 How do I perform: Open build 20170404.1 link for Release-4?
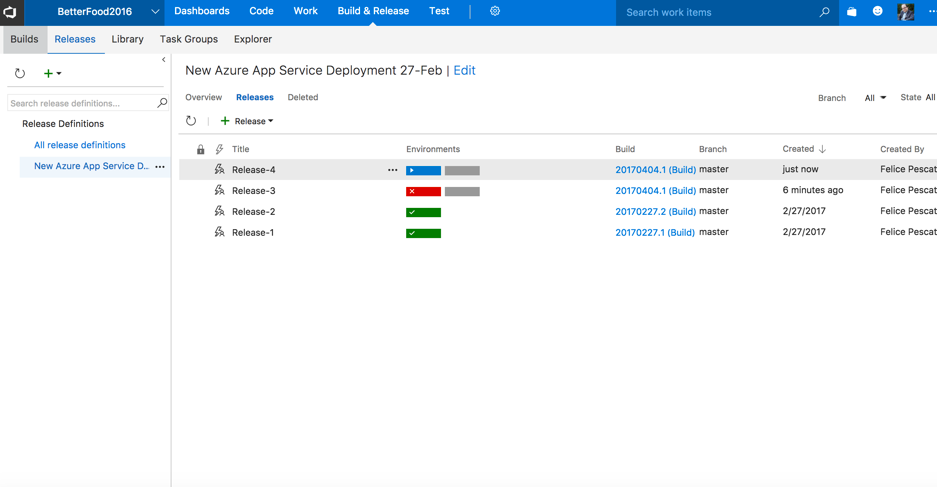pos(656,170)
